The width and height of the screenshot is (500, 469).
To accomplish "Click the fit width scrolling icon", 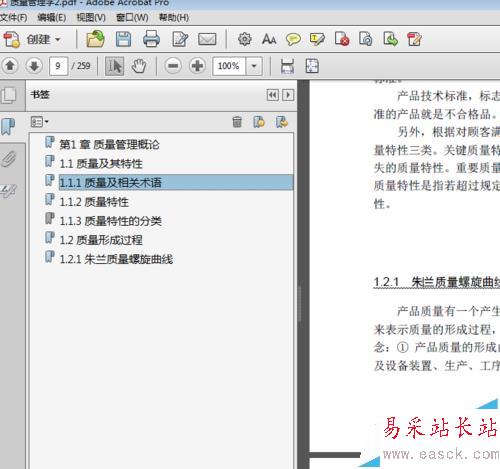I will tap(287, 66).
